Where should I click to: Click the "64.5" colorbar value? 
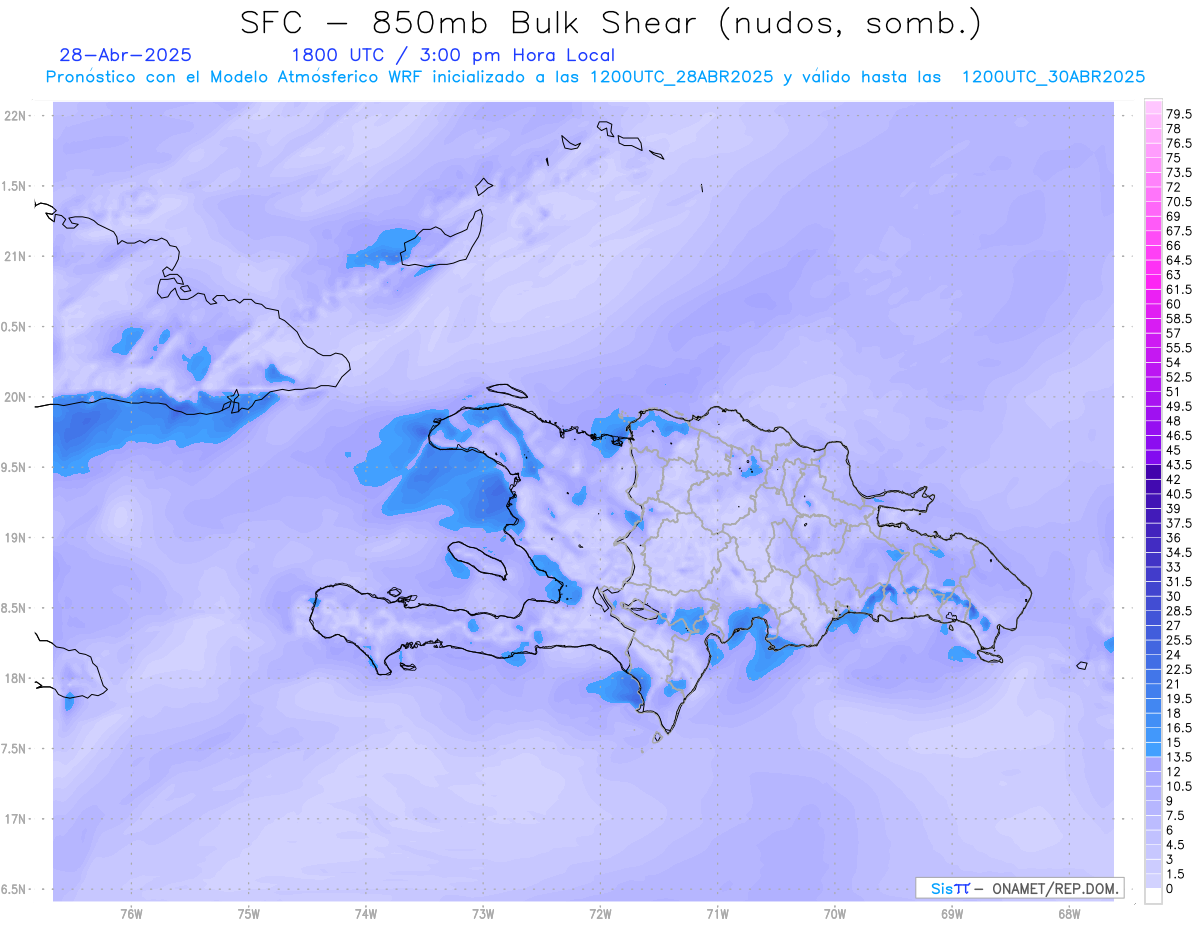(x=1179, y=260)
